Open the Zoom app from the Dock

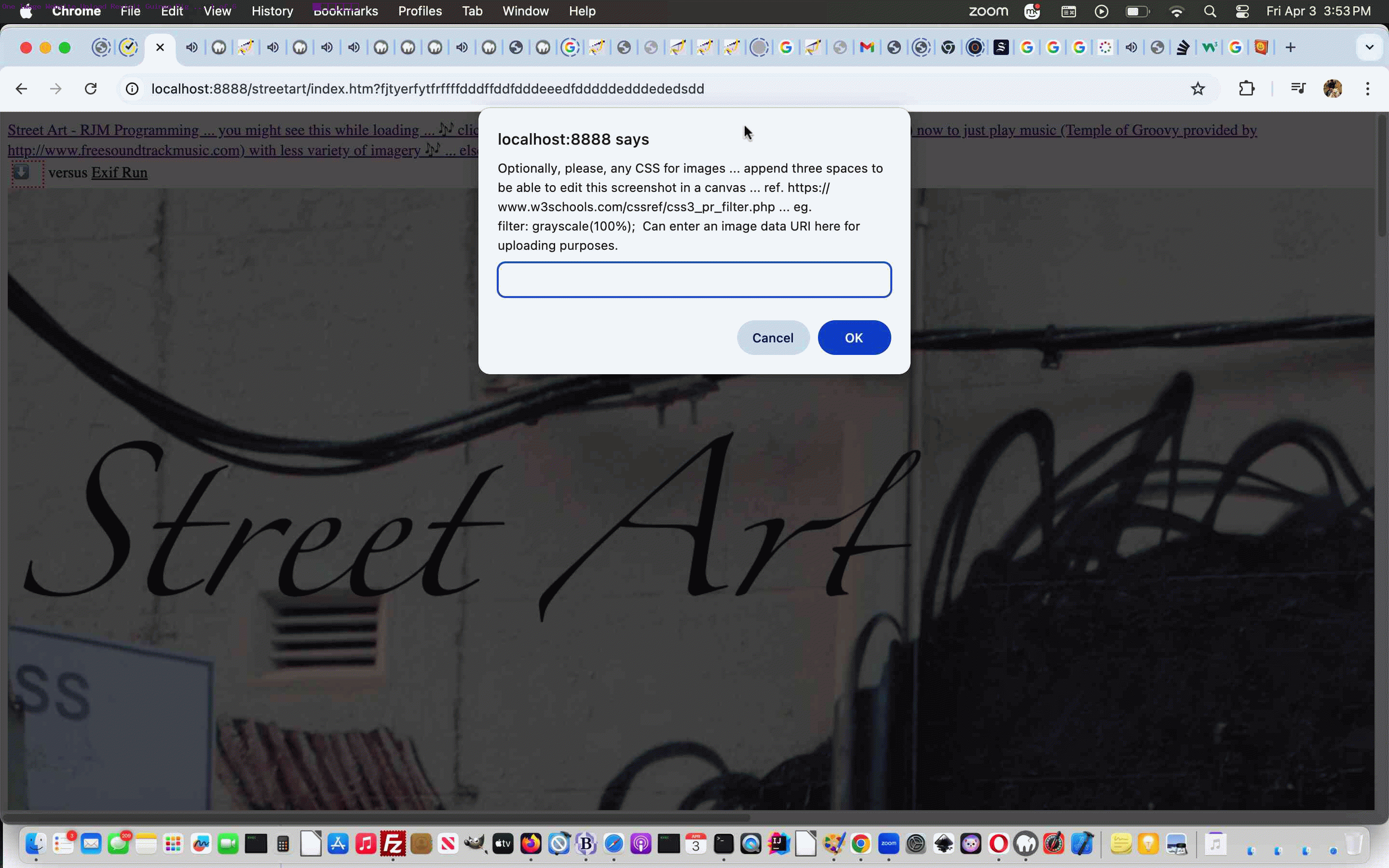pyautogui.click(x=888, y=844)
